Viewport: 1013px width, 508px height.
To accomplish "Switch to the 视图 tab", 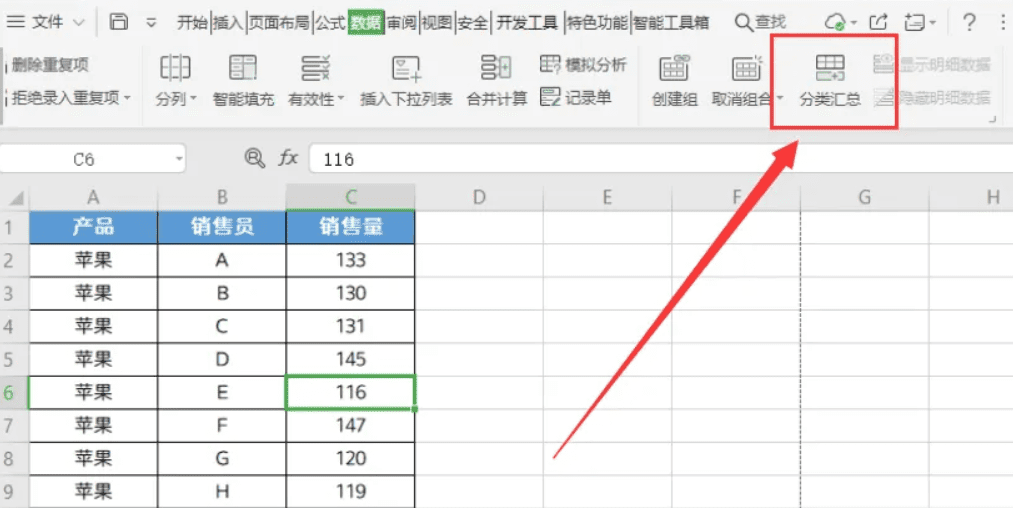I will pyautogui.click(x=437, y=23).
